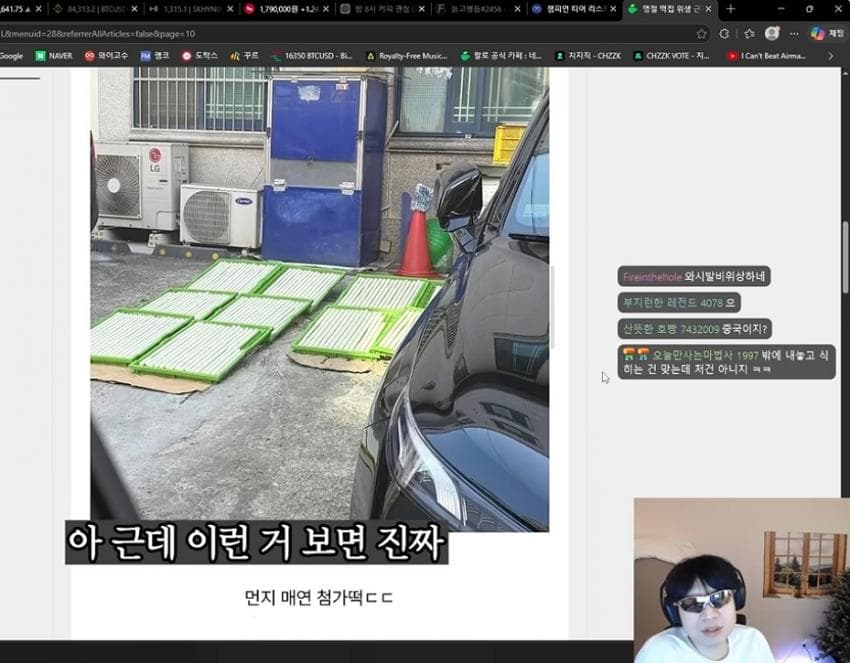Image resolution: width=850 pixels, height=663 pixels.
Task: Open the 펨코 bookmark
Action: pos(155,56)
